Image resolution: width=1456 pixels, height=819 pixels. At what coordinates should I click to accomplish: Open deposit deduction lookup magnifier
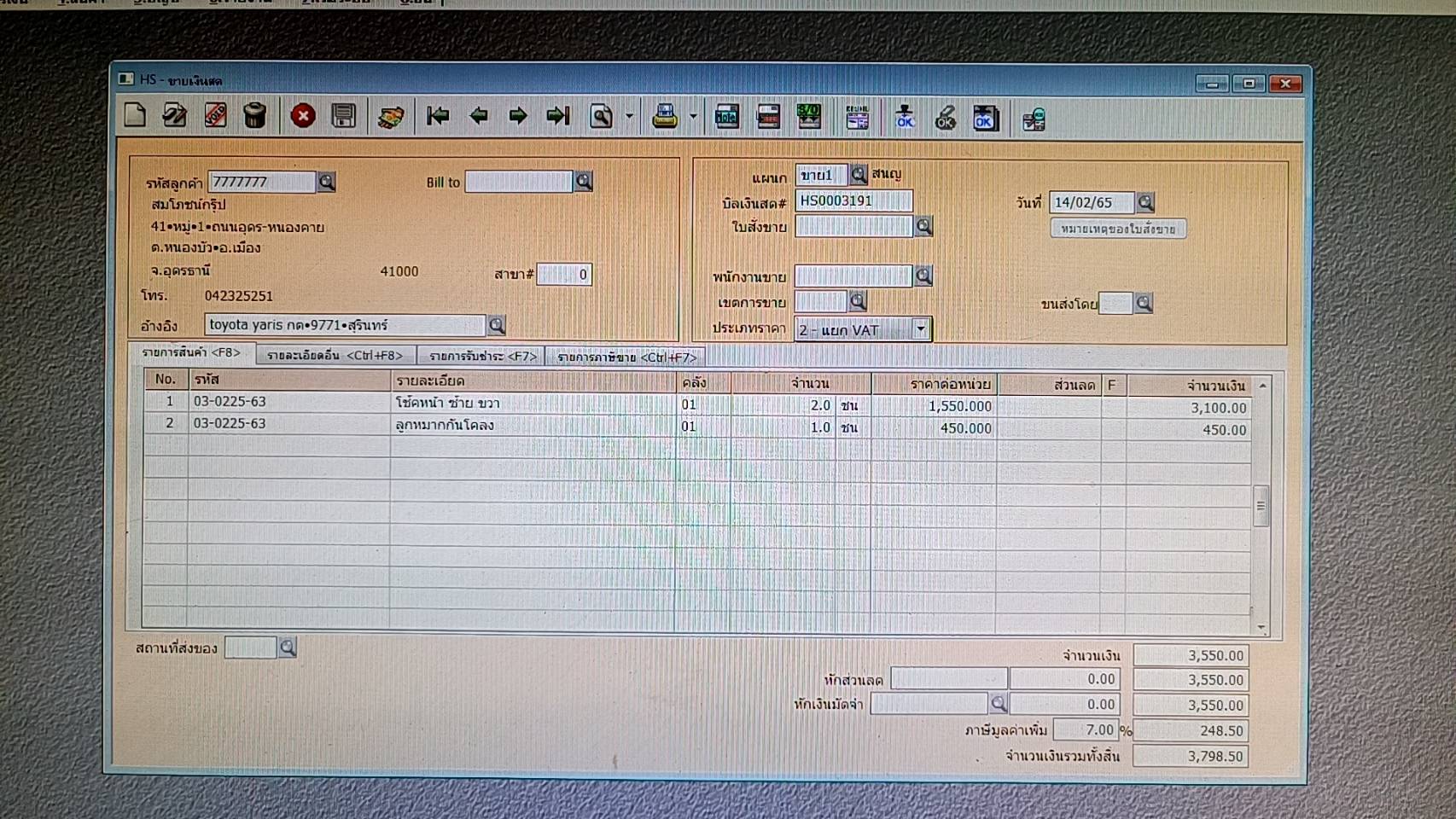point(999,704)
